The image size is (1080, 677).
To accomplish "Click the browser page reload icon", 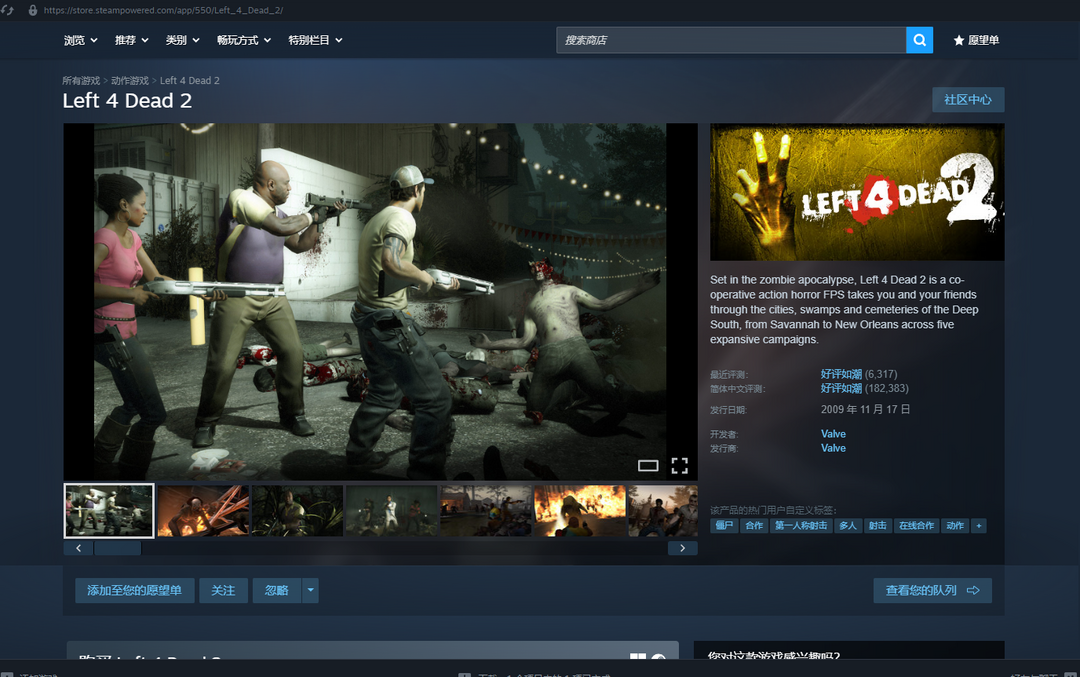I will pyautogui.click(x=8, y=10).
